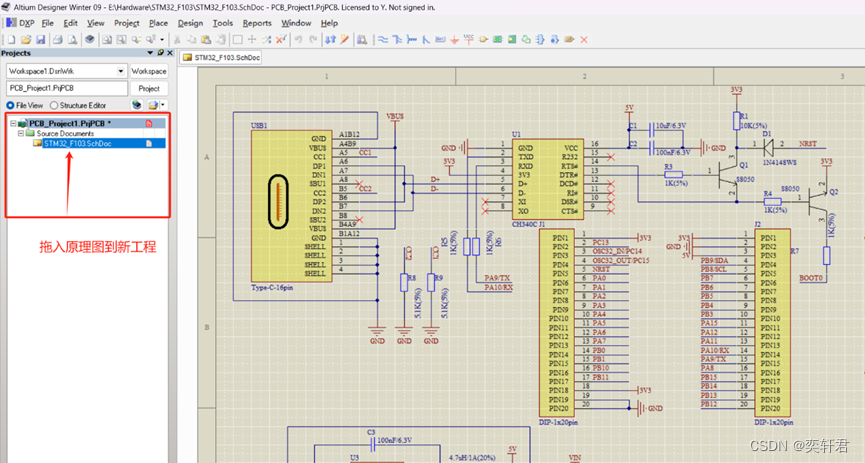Place No ERC red X marker
This screenshot has width=865, height=463.
584,40
